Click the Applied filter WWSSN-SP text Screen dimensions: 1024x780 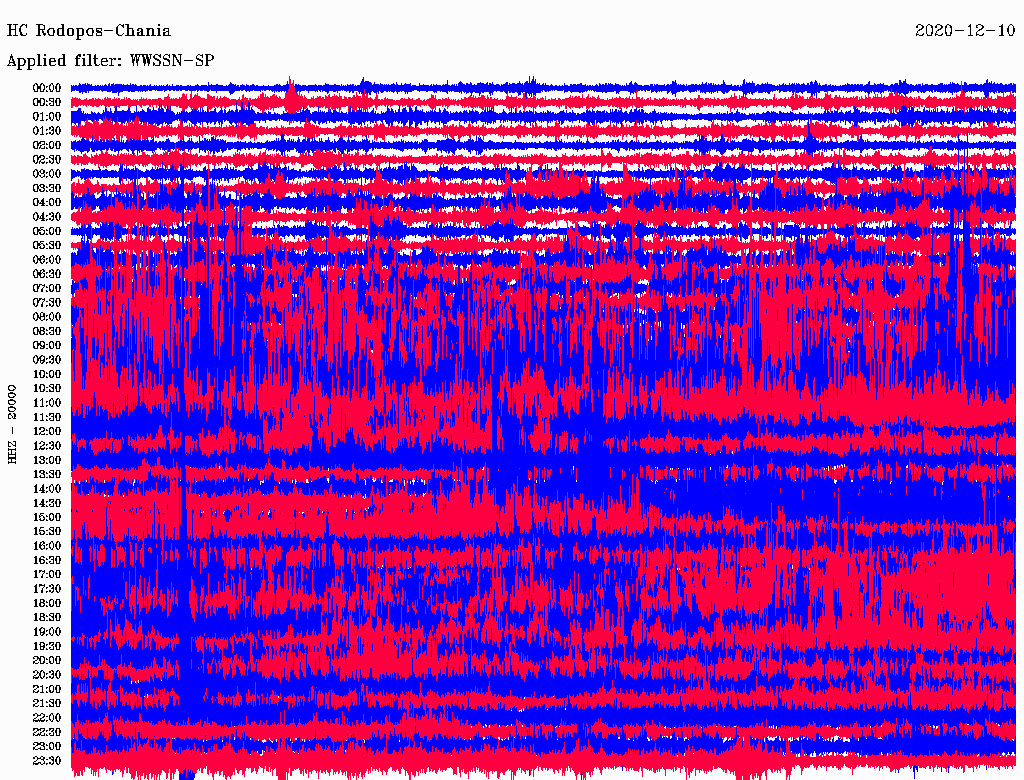(x=110, y=61)
